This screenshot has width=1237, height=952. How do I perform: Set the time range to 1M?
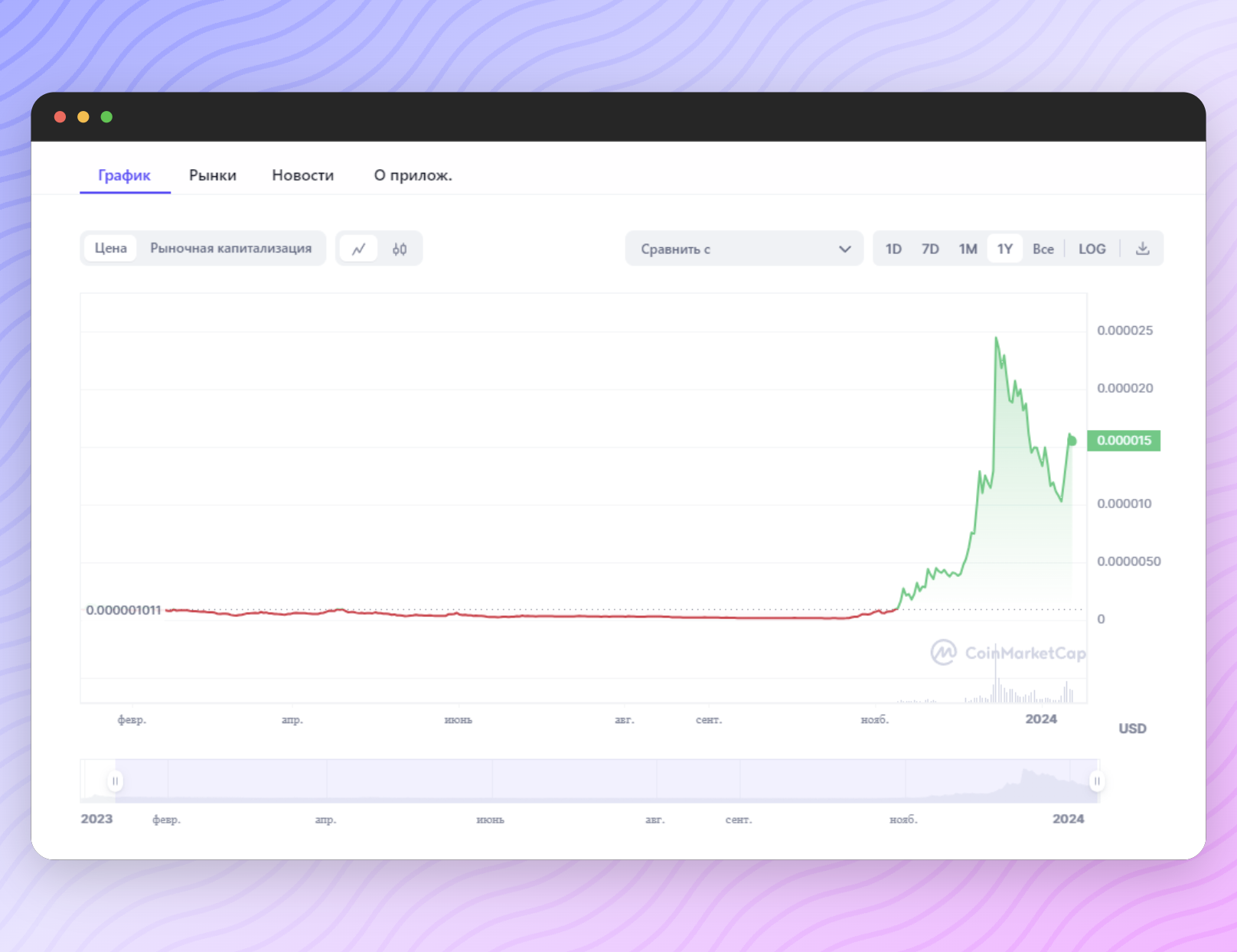[x=968, y=249]
